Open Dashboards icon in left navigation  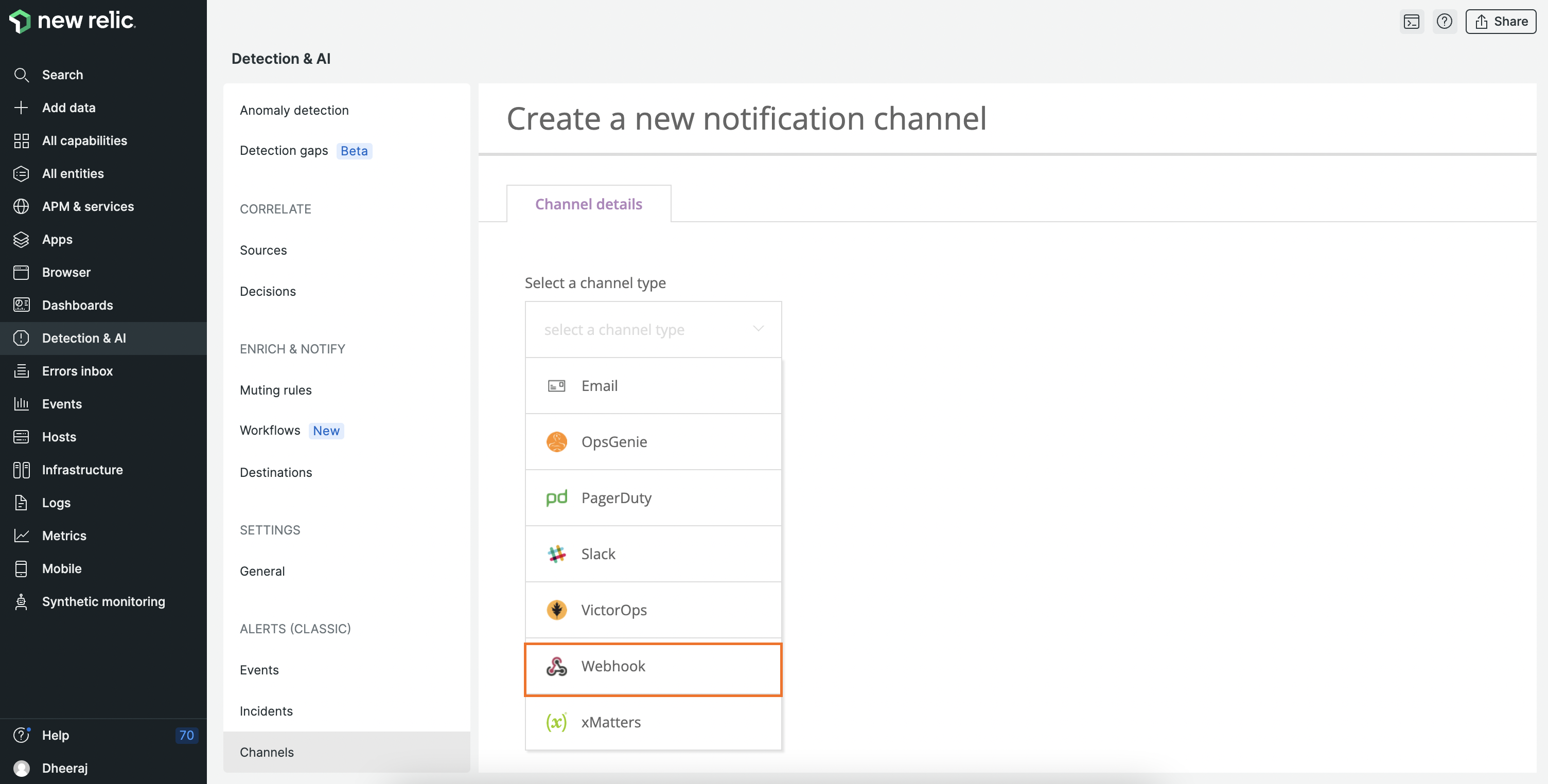21,305
